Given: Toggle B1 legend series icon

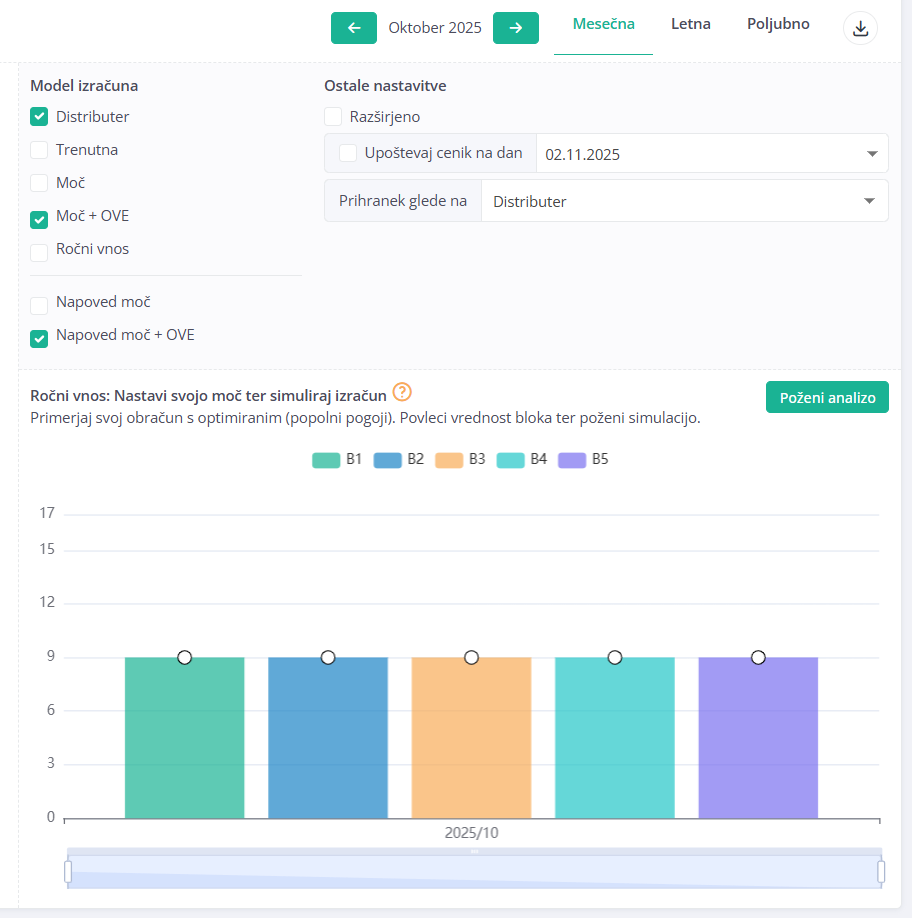Looking at the screenshot, I should (x=326, y=460).
